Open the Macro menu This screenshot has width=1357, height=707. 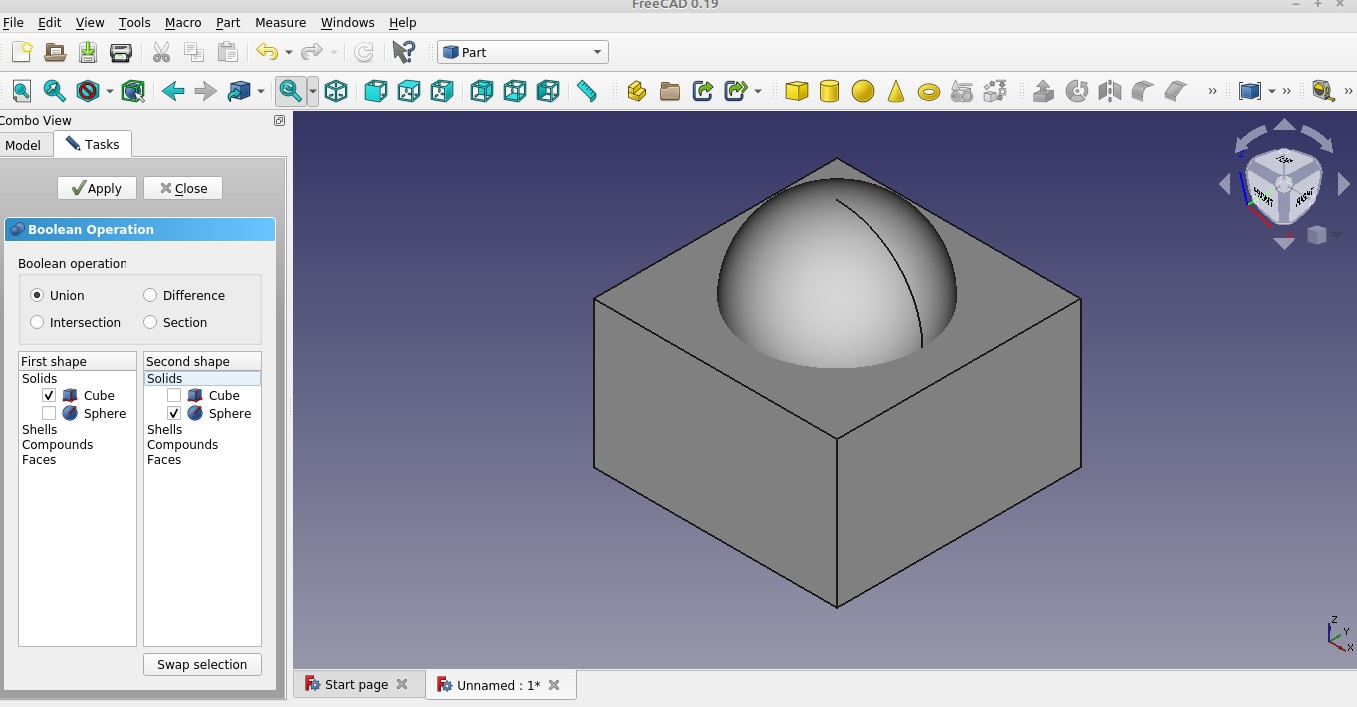pyautogui.click(x=183, y=22)
